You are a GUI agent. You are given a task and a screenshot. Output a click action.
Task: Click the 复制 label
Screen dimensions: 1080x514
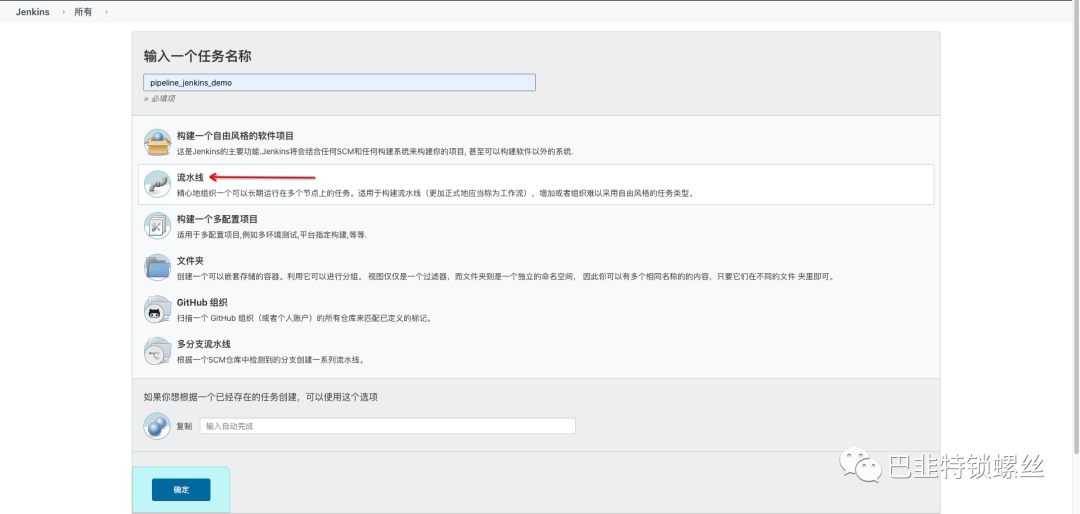(x=184, y=426)
